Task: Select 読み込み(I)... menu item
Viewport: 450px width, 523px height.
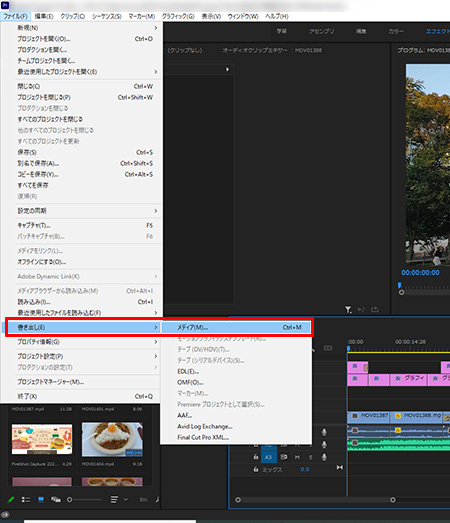Action: 82,302
